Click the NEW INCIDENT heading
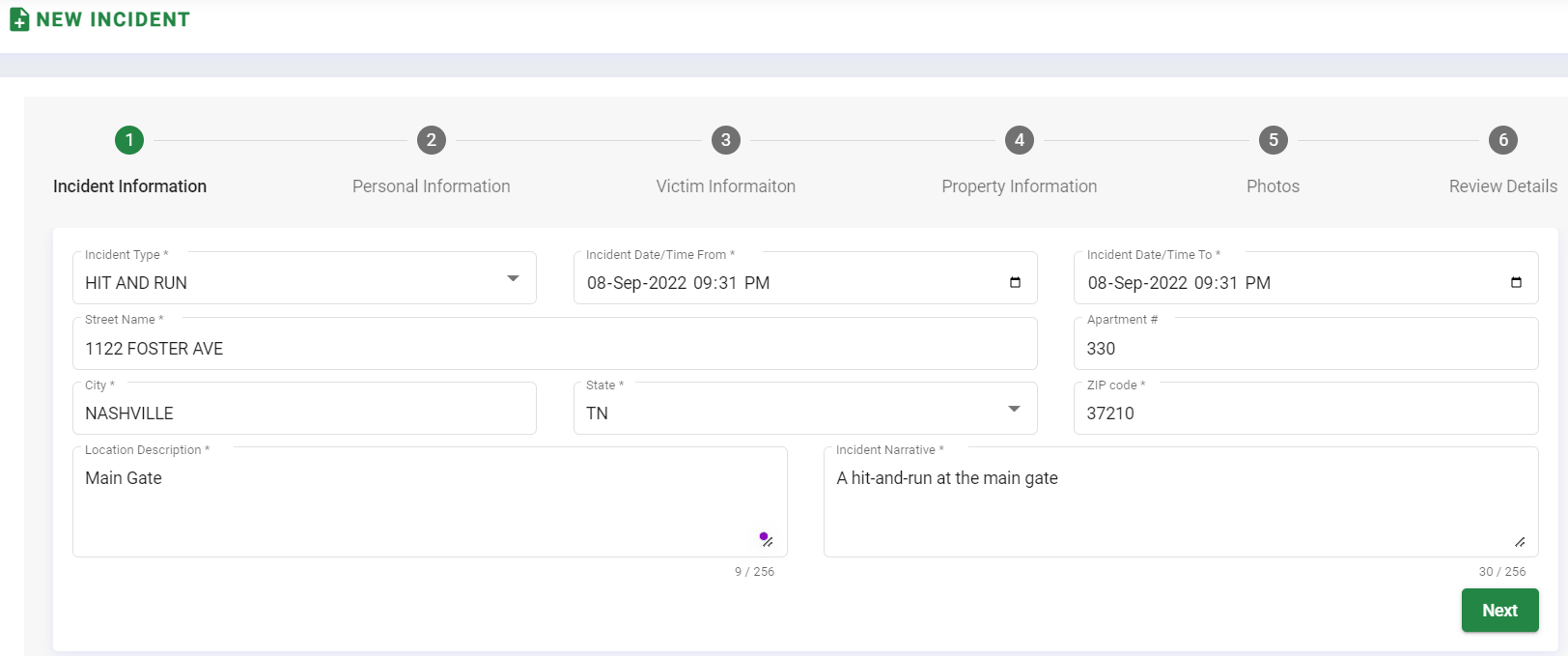This screenshot has width=1568, height=656. [x=113, y=19]
